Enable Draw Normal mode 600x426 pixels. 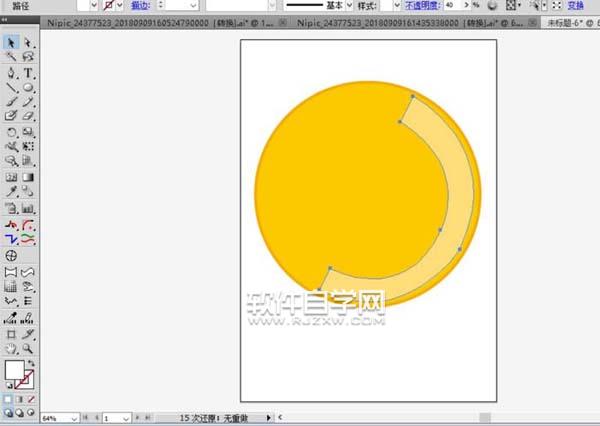coord(8,413)
